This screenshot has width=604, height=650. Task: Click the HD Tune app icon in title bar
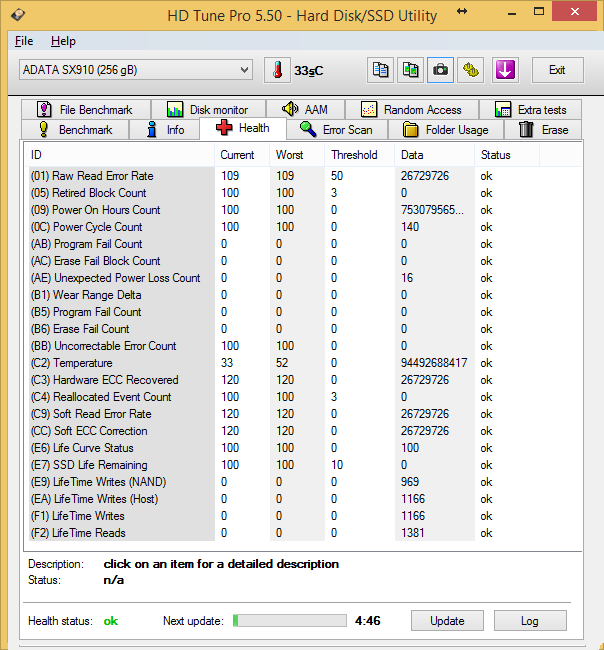point(18,15)
